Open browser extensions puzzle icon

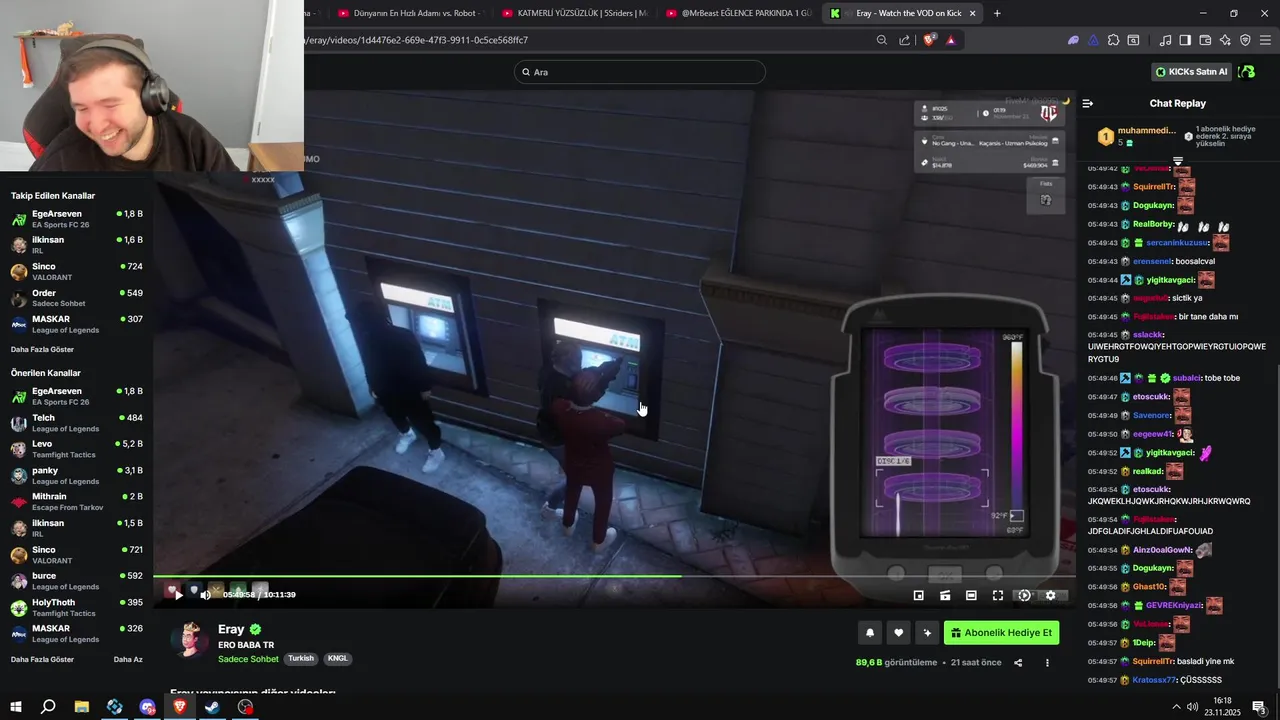[x=1113, y=40]
